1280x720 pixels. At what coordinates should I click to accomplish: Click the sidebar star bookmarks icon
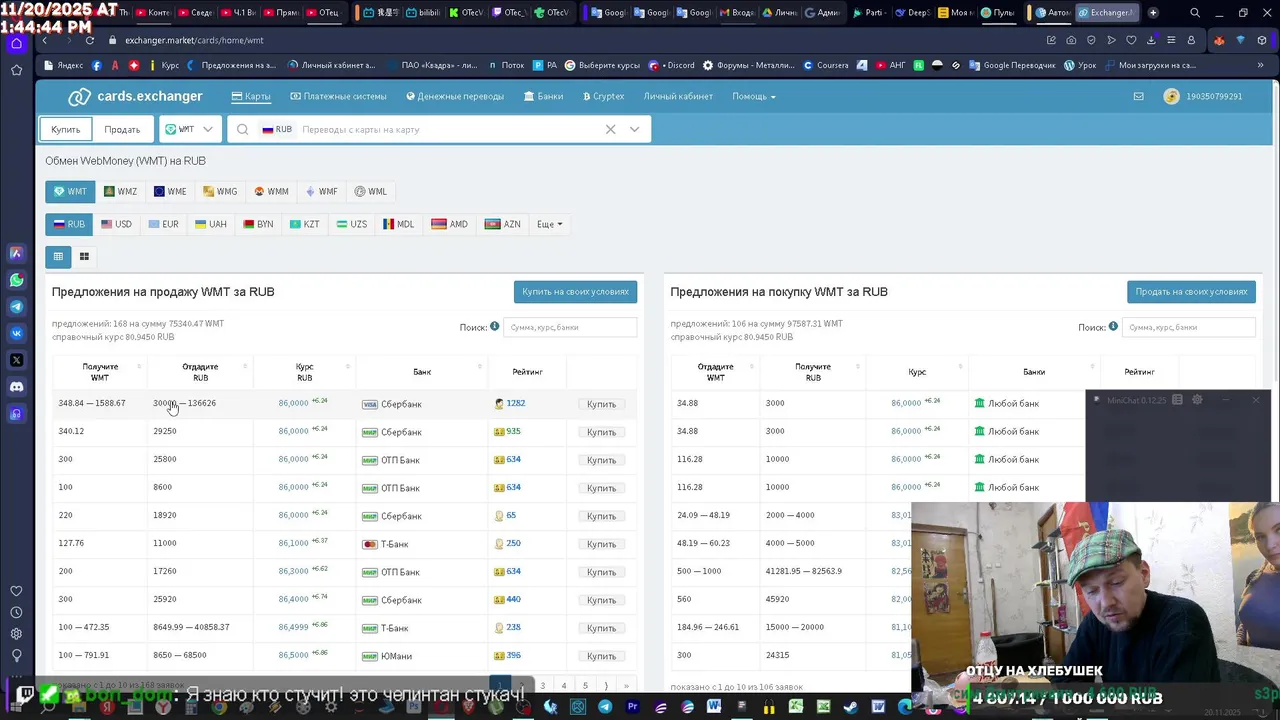point(16,70)
